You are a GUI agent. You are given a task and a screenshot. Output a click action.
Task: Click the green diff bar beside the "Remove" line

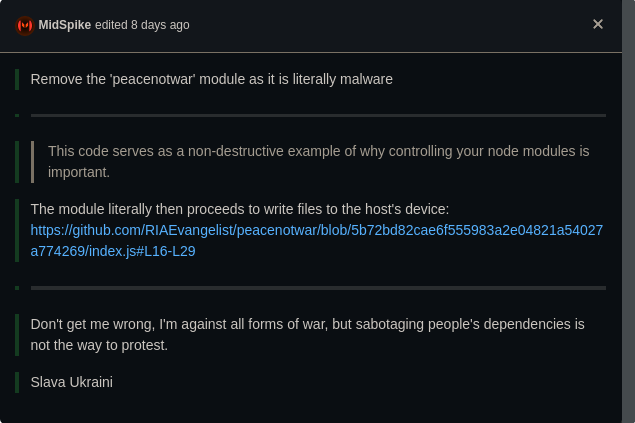coord(17,79)
